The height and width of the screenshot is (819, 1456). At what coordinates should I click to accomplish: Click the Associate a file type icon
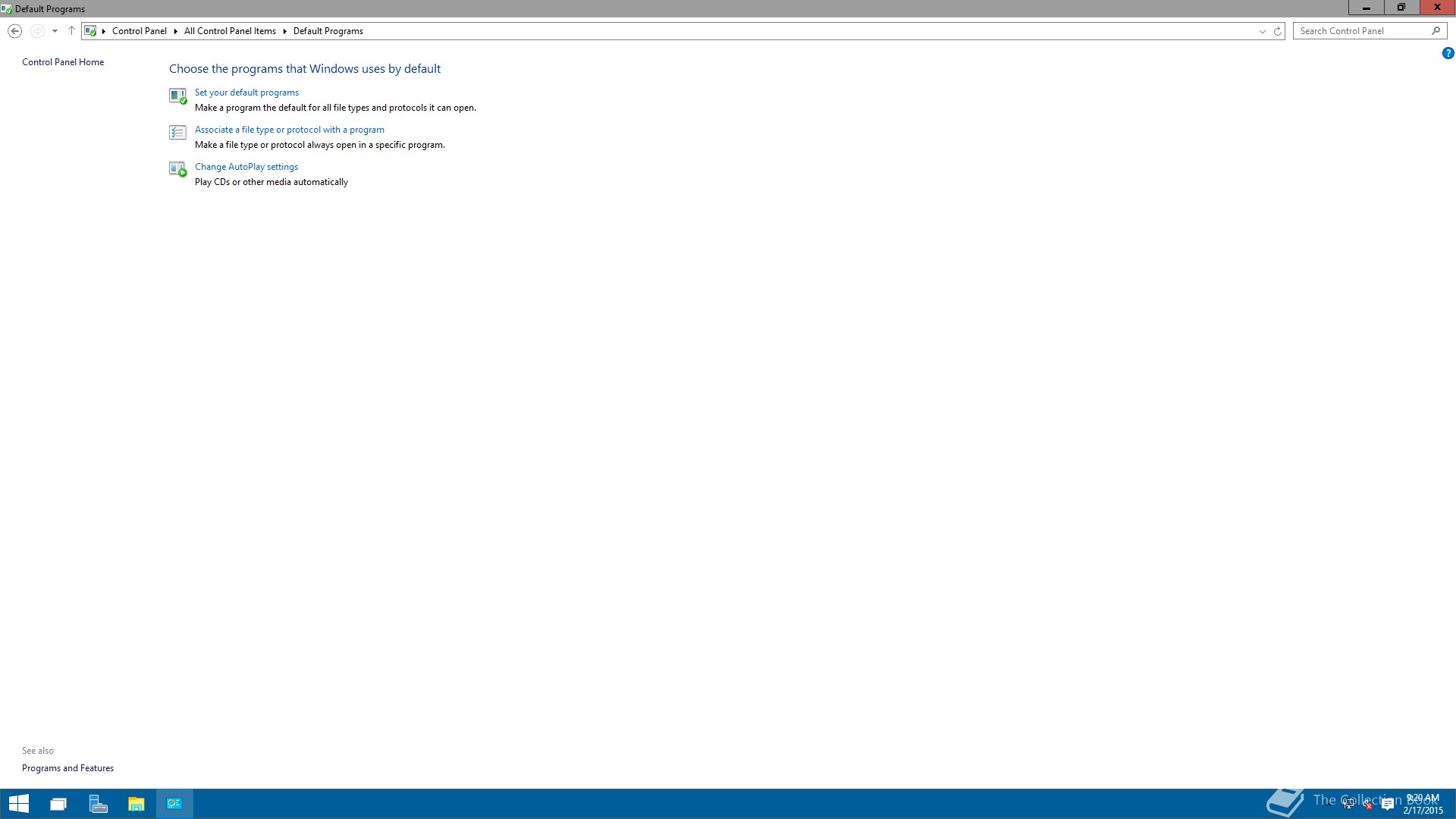(x=177, y=133)
